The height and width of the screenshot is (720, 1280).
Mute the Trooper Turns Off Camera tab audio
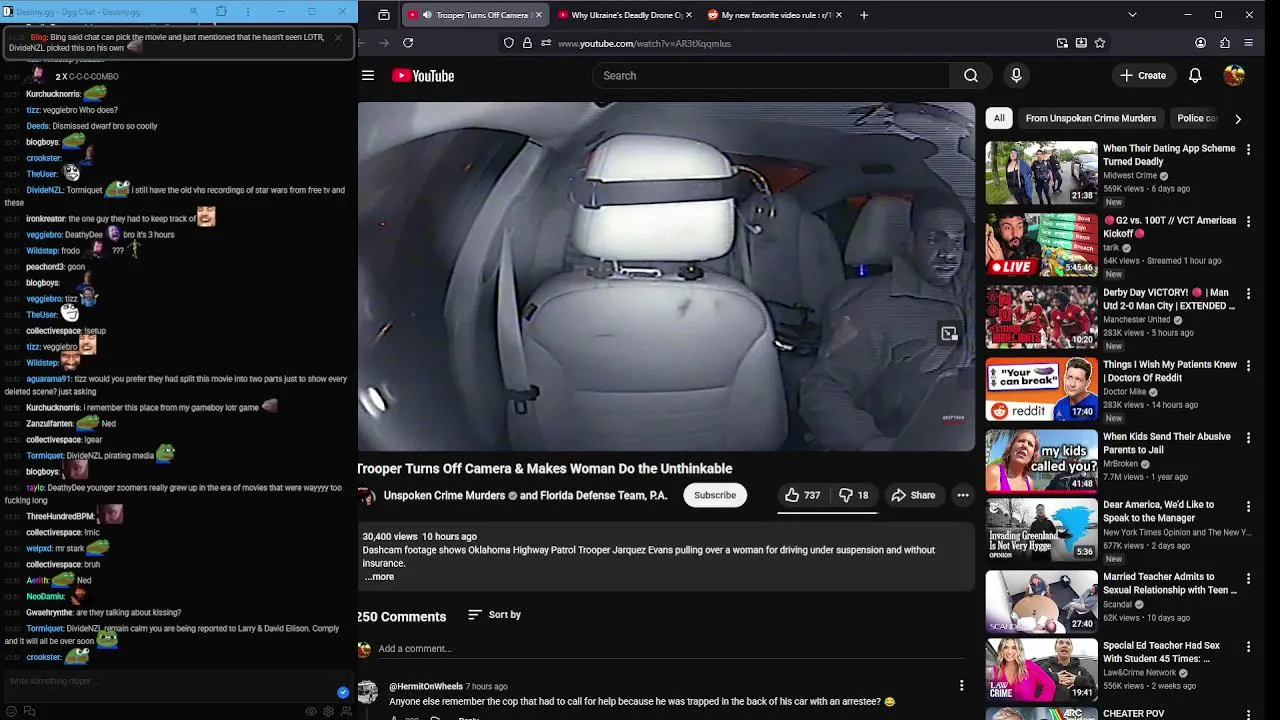click(x=427, y=15)
